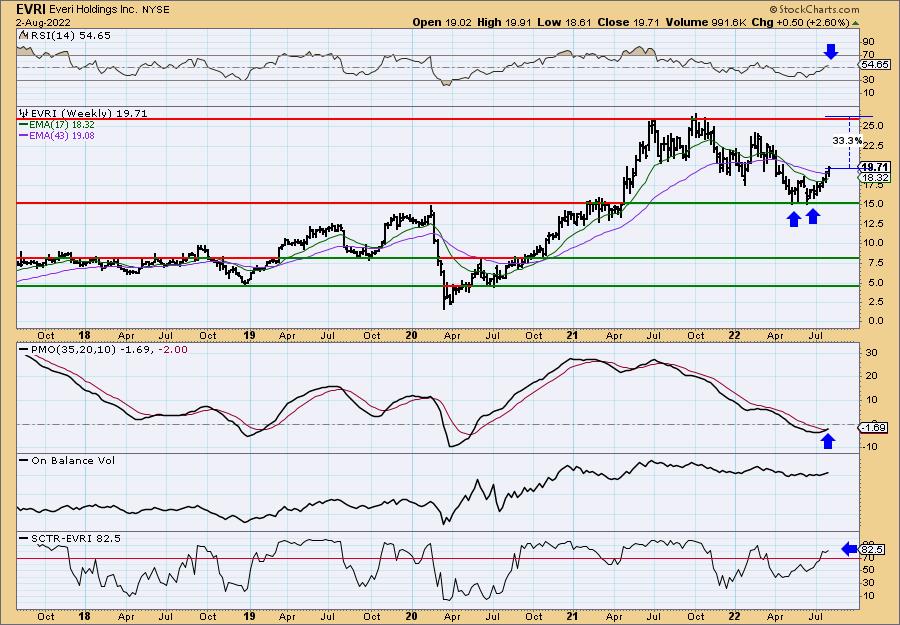Click the Close 19.71 header value
The height and width of the screenshot is (625, 900).
click(x=627, y=22)
